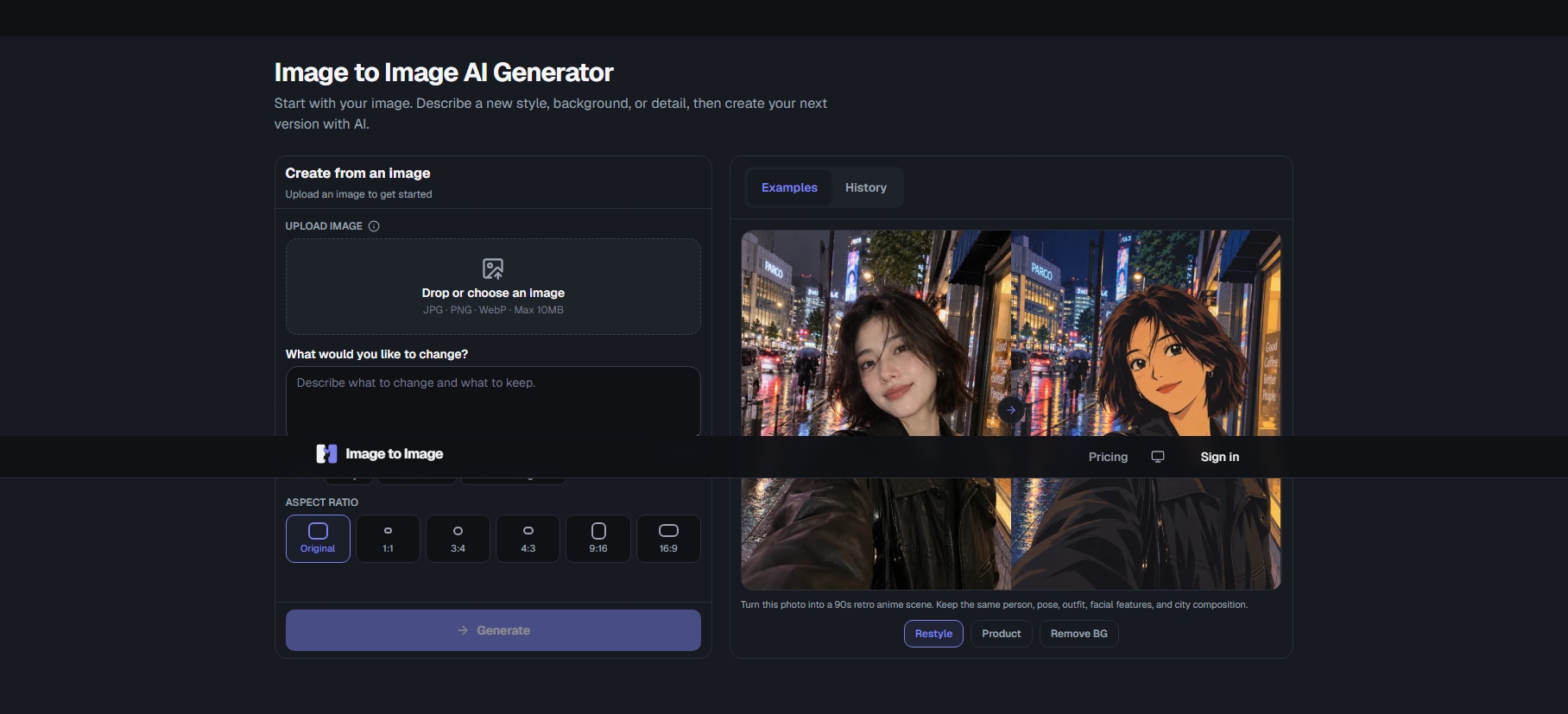Open the Pricing link

1108,457
